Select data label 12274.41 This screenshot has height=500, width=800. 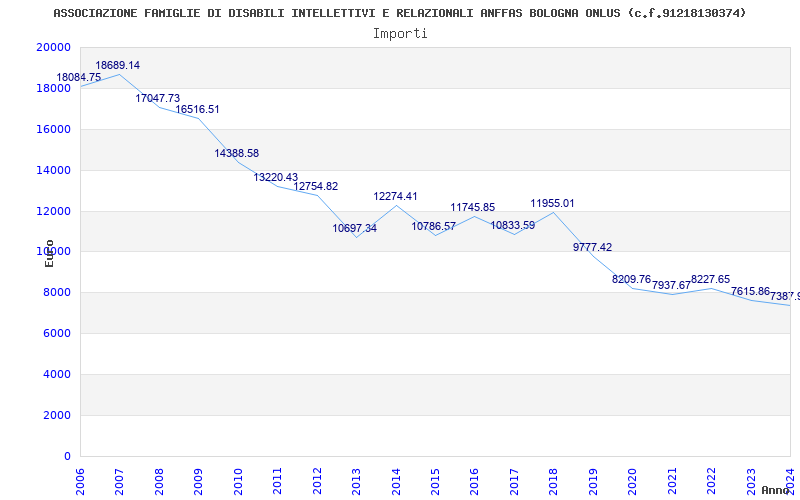point(395,196)
